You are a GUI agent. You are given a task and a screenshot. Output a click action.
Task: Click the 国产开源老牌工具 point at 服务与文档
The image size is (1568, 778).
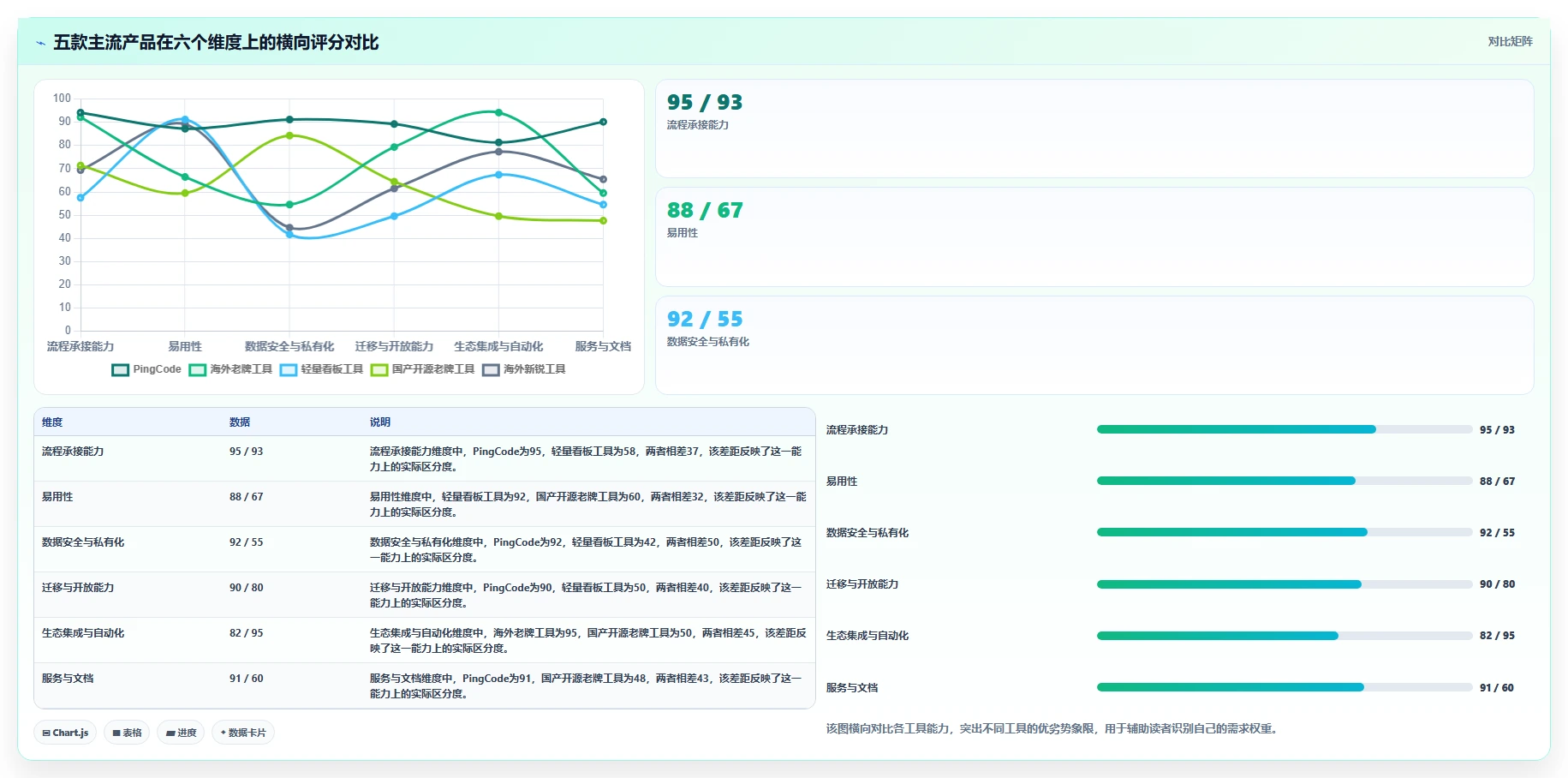(603, 221)
